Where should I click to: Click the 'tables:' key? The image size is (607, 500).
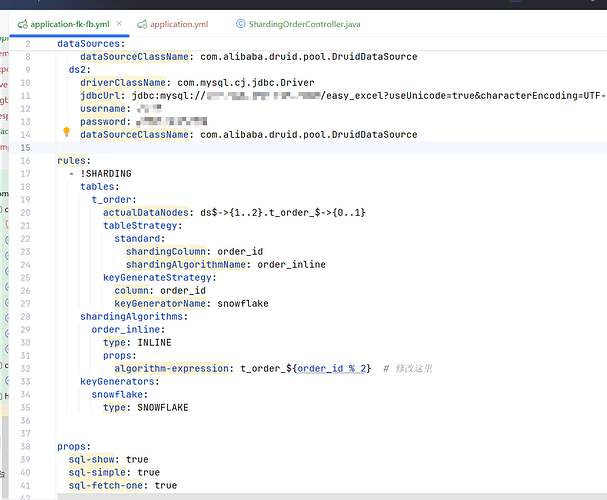tap(99, 187)
